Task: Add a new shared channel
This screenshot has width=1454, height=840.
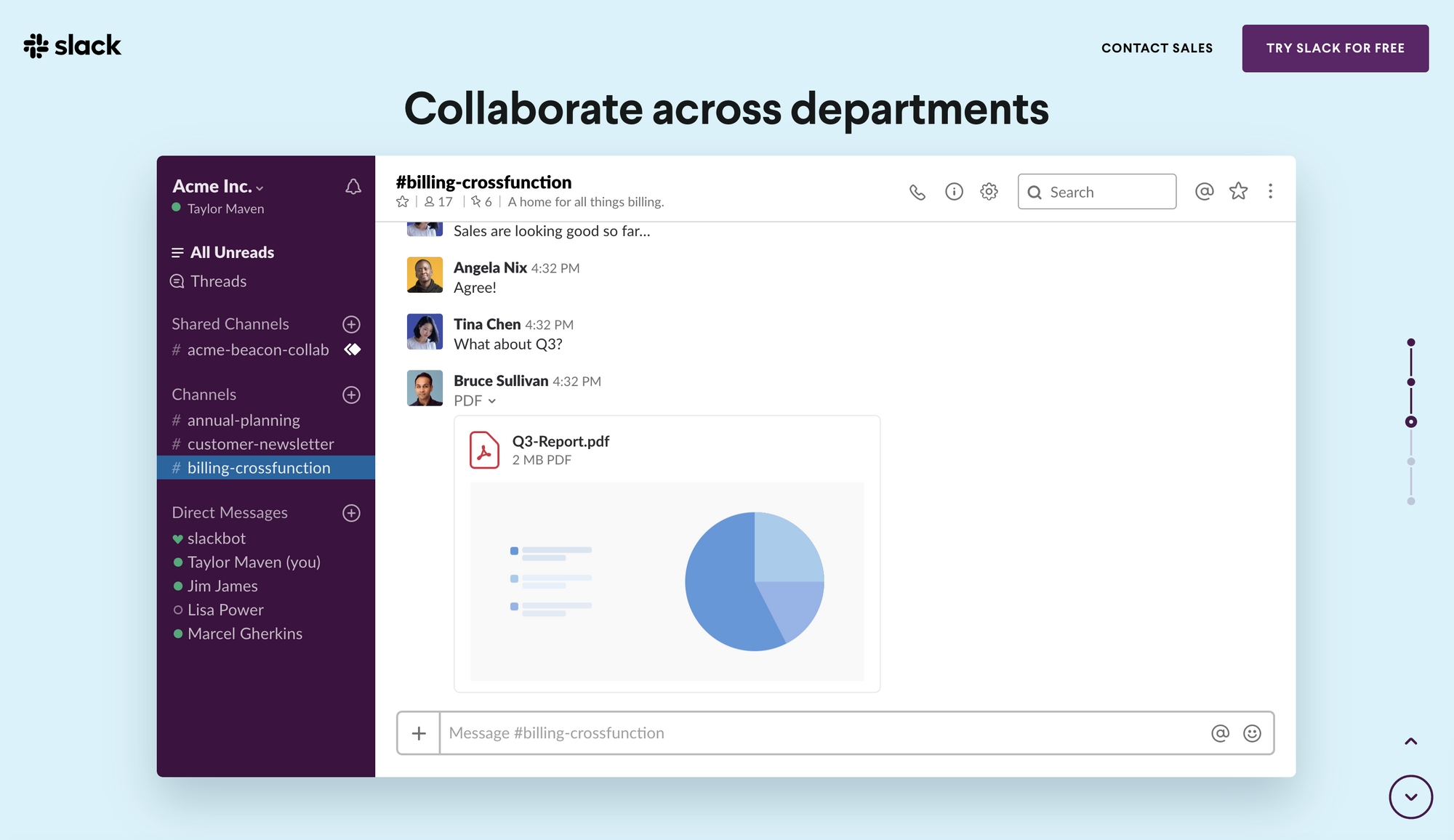Action: [x=351, y=324]
